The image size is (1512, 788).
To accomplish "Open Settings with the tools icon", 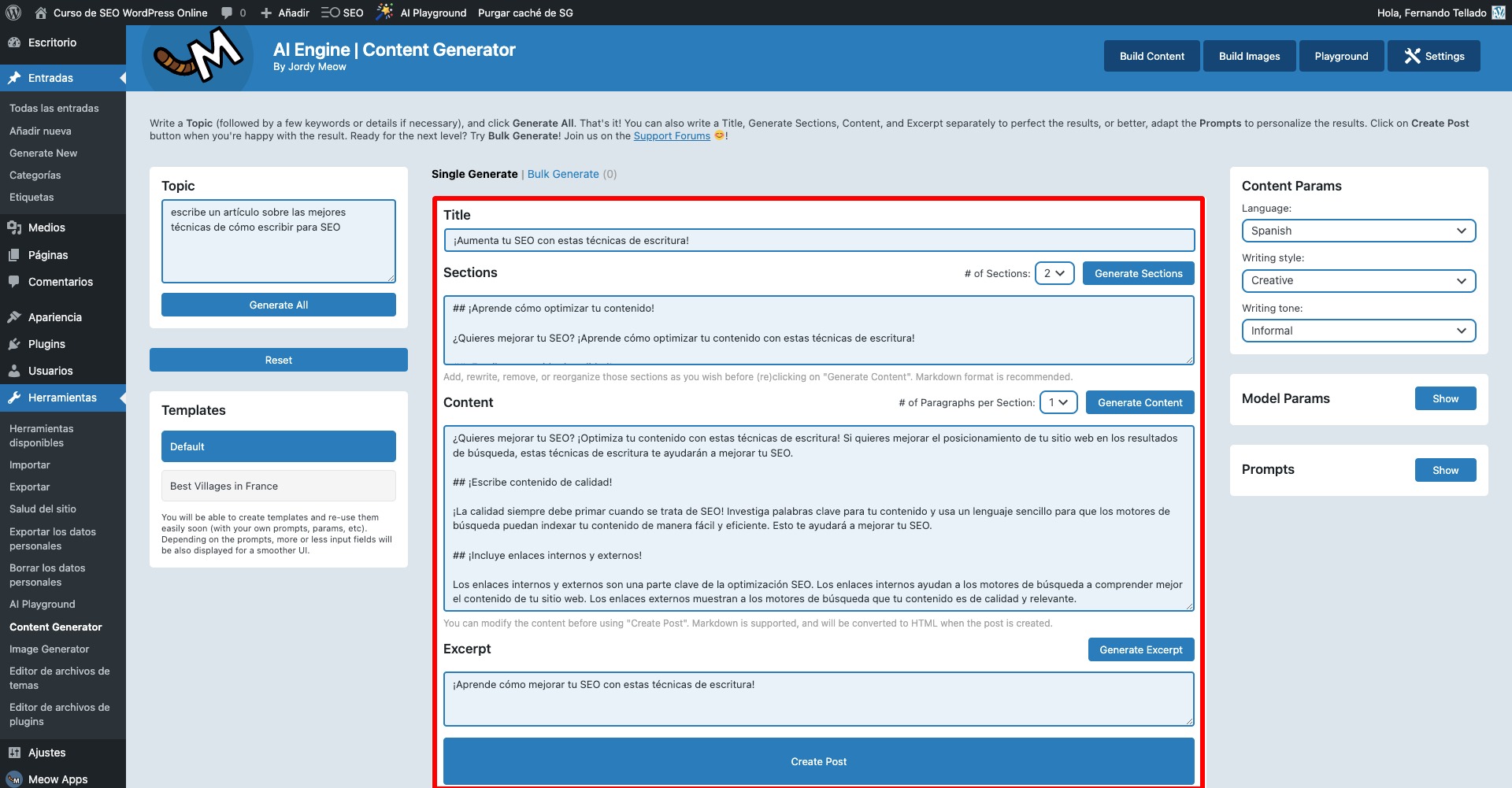I will [x=1413, y=56].
